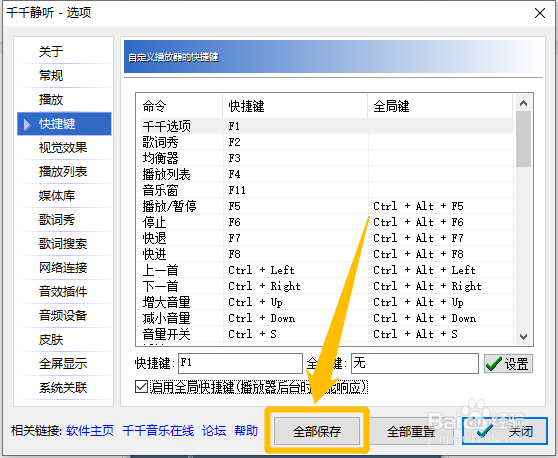Click the 全部重置 button
This screenshot has width=558, height=458.
[411, 431]
